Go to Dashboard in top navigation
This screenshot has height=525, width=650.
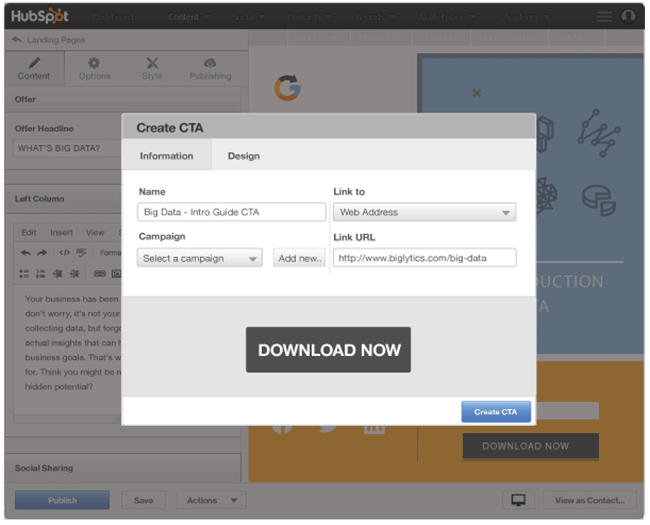click(113, 17)
